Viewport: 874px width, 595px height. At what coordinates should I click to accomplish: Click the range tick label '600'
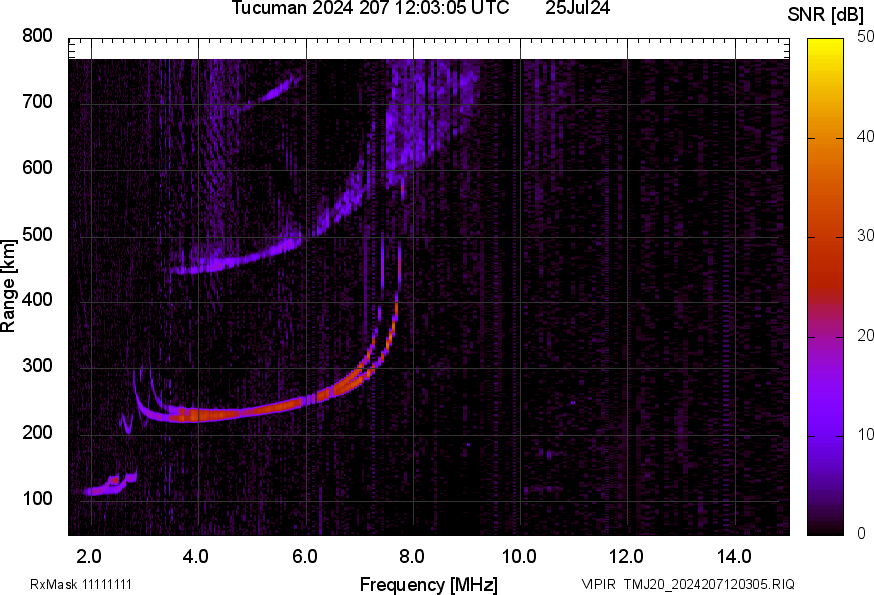tap(37, 167)
